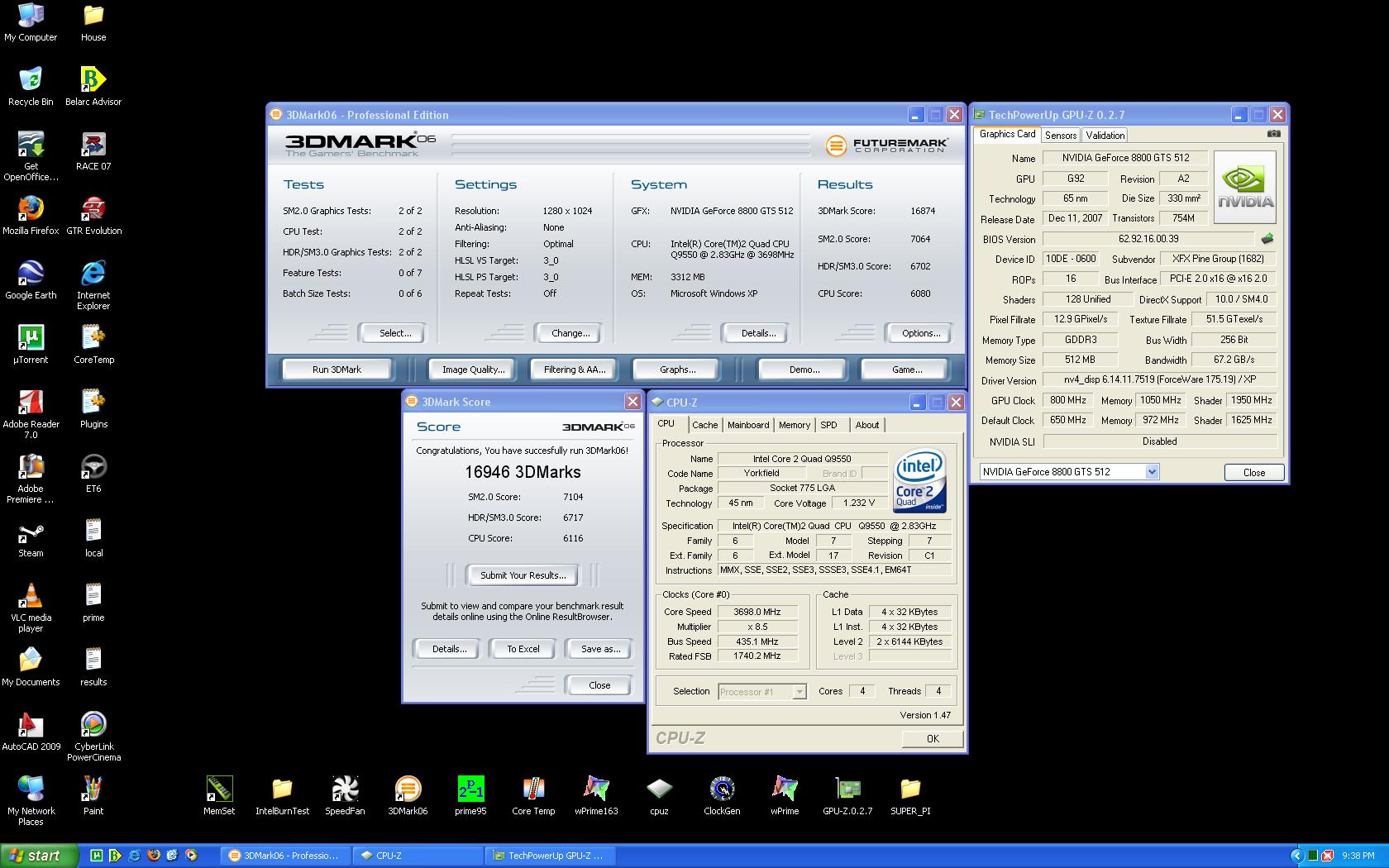
Task: Click the Close button in GPU-Z
Action: pyautogui.click(x=1254, y=473)
